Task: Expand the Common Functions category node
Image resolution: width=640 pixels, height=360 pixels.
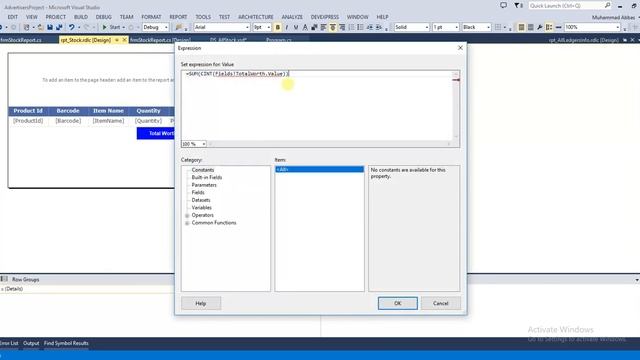Action: 187,223
